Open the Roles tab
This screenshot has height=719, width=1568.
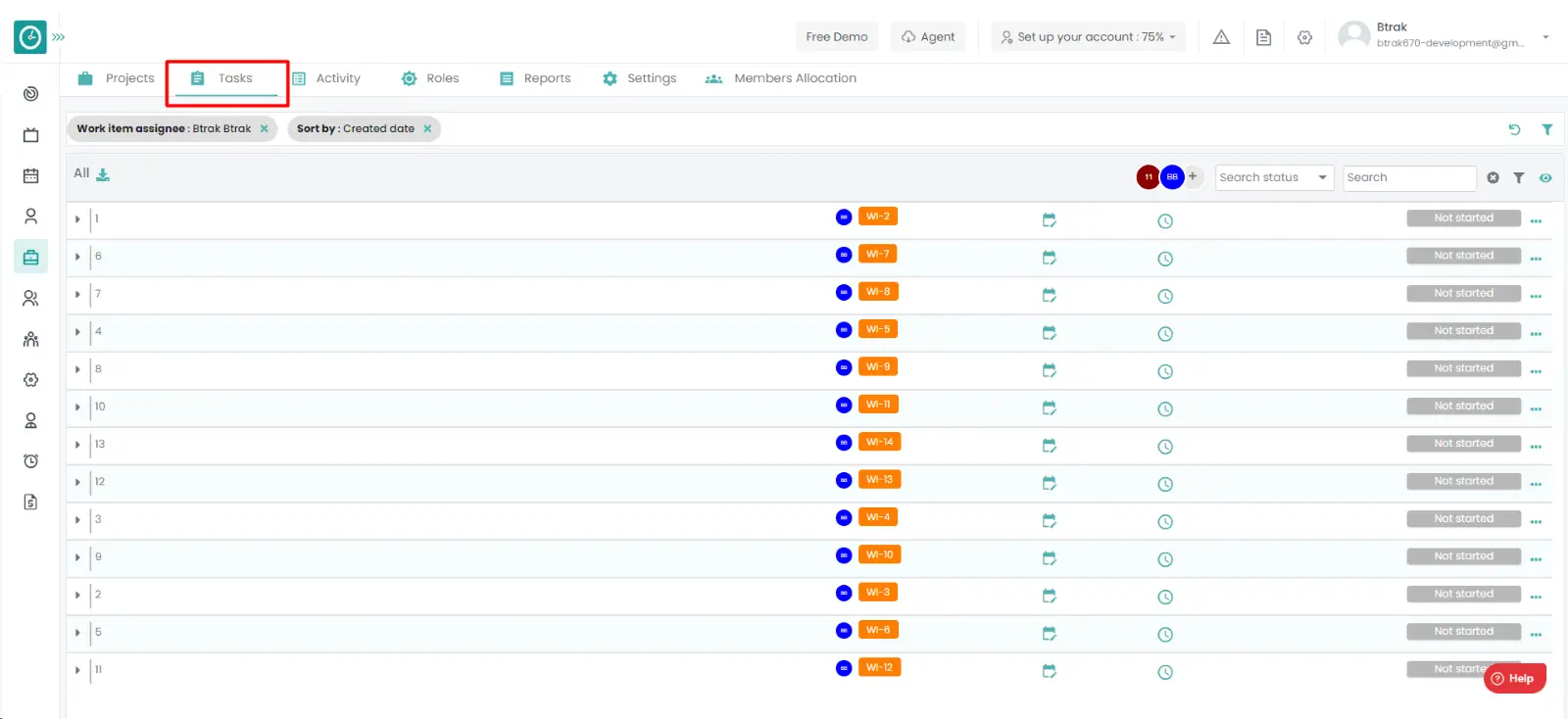pos(430,78)
